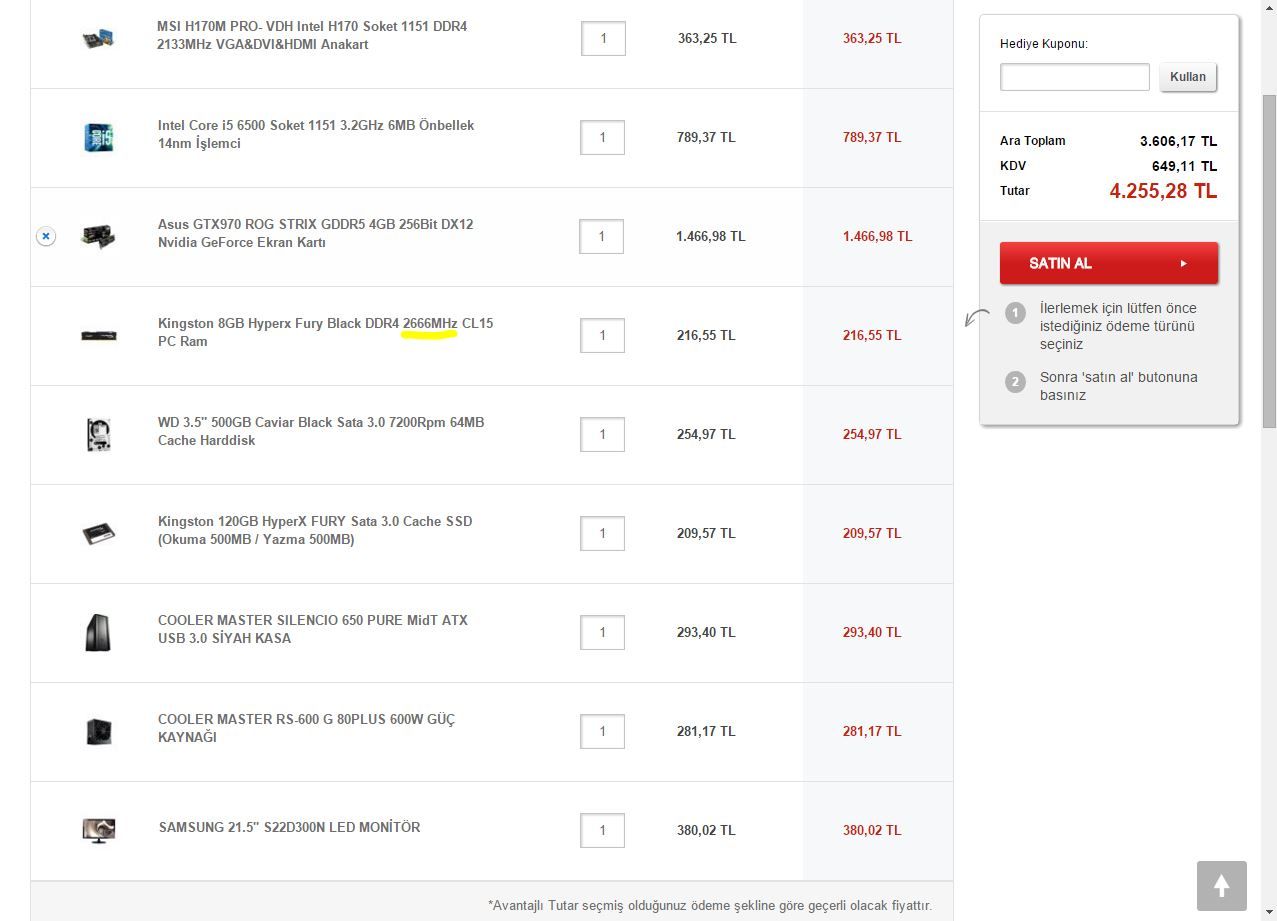The image size is (1277, 921).
Task: Remove the Asus GTX970 item with the x icon
Action: pyautogui.click(x=46, y=237)
